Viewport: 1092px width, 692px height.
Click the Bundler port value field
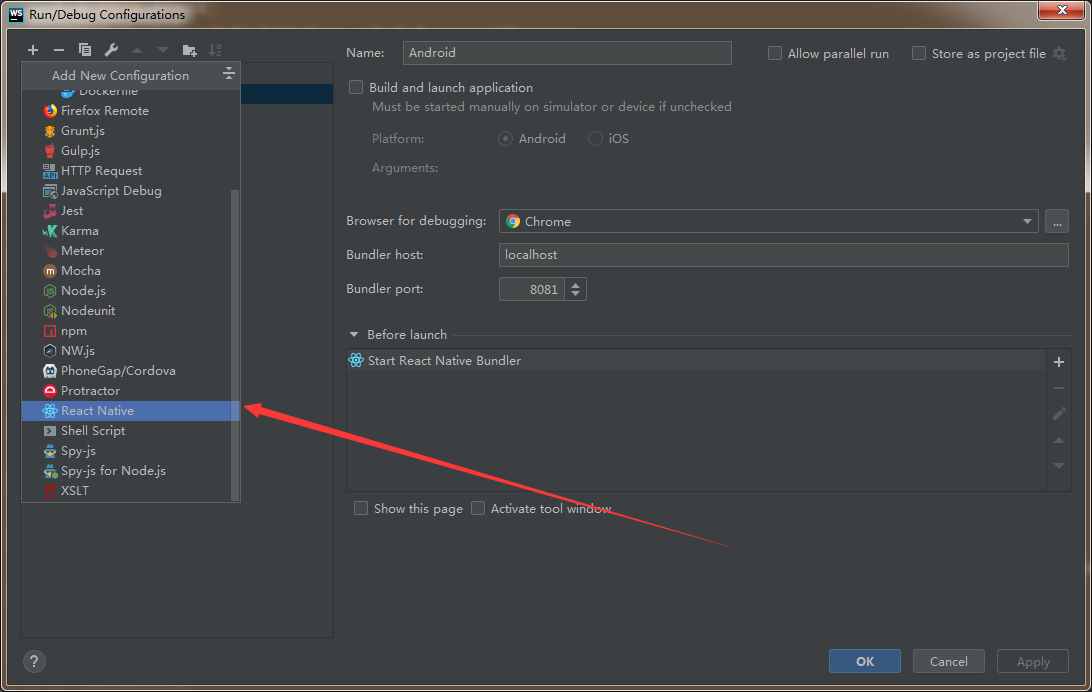[x=532, y=290]
